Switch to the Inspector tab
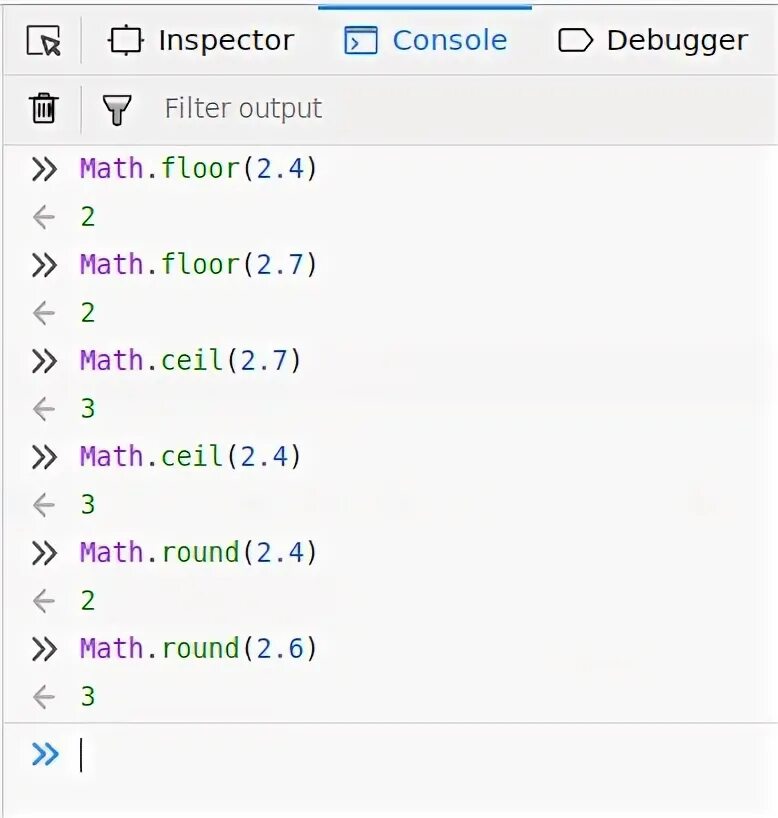Image resolution: width=778 pixels, height=818 pixels. click(x=225, y=41)
